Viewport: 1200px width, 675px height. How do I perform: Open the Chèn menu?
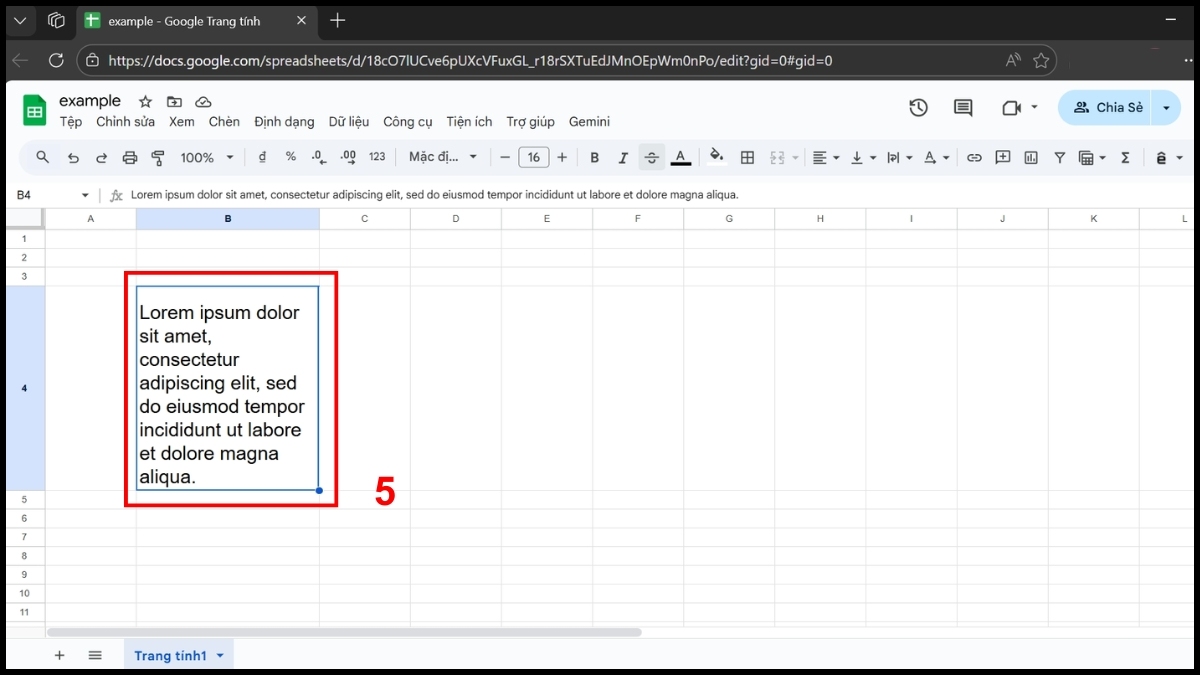tap(224, 121)
